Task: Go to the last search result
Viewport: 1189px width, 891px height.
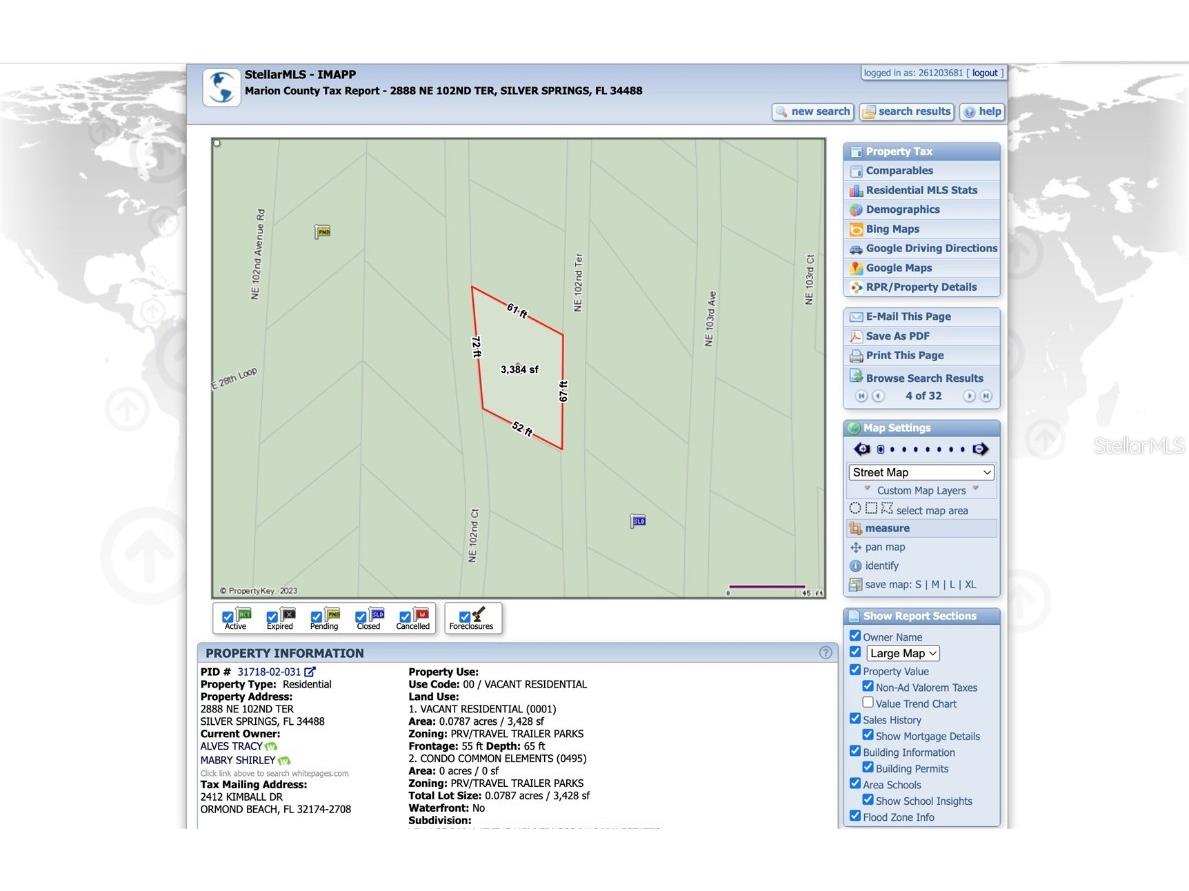Action: tap(985, 396)
